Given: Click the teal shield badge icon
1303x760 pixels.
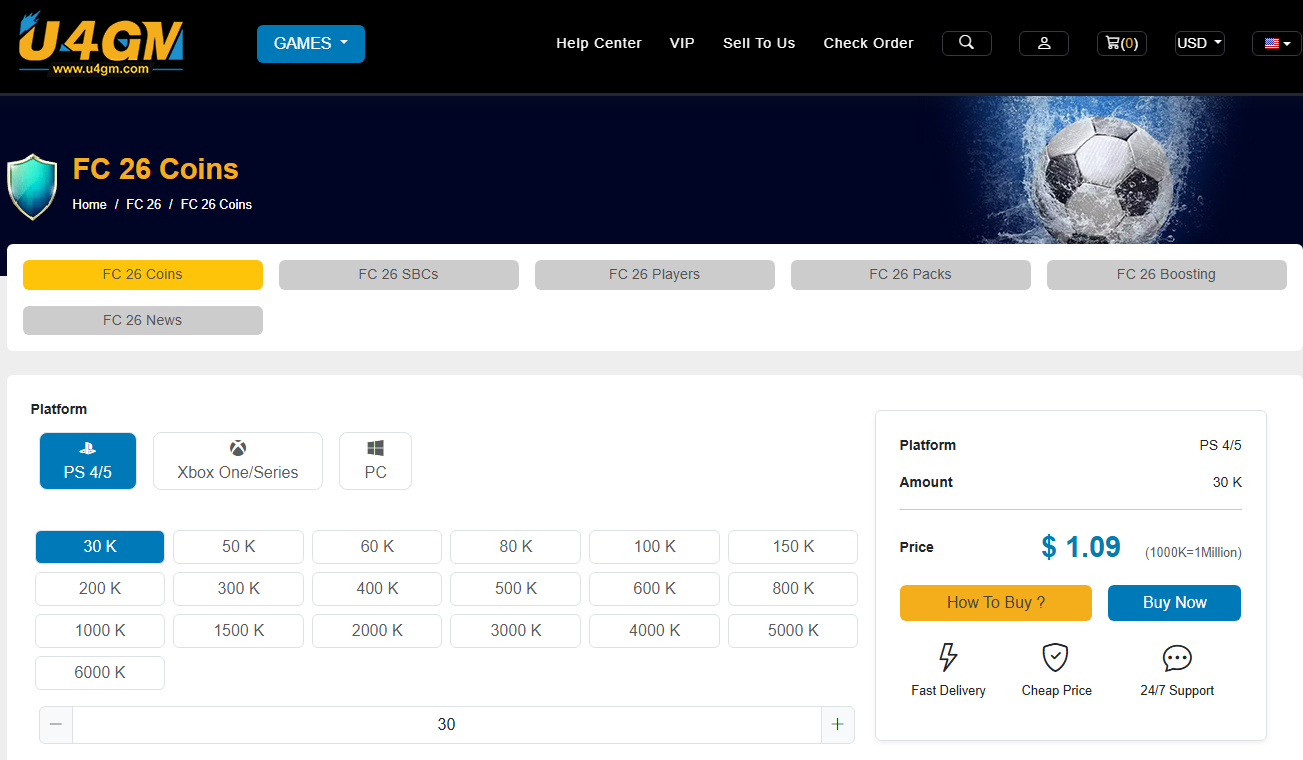Looking at the screenshot, I should tap(32, 187).
